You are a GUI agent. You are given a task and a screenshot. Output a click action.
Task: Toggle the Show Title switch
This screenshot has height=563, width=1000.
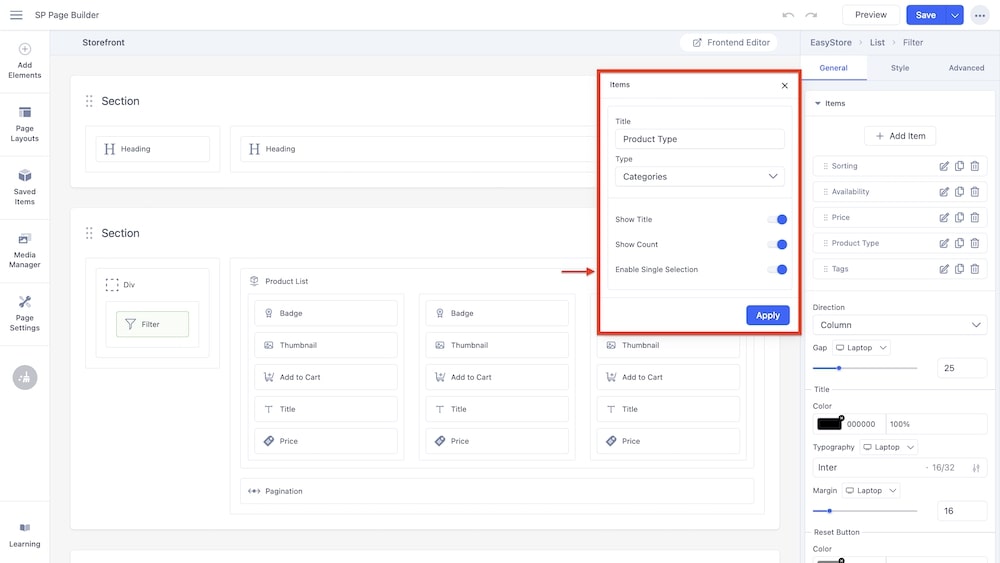(777, 220)
